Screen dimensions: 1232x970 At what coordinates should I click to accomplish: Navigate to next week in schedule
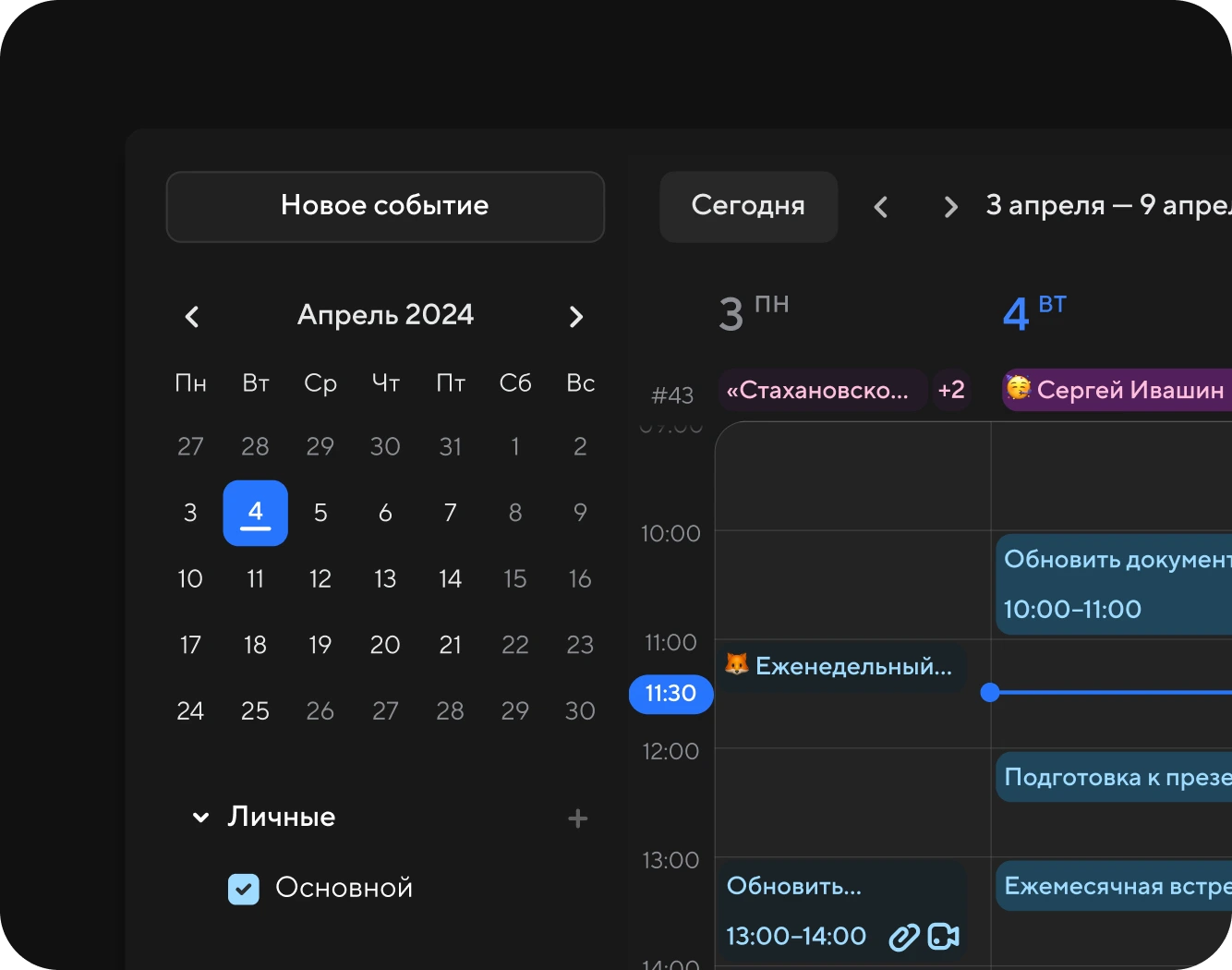coord(950,207)
